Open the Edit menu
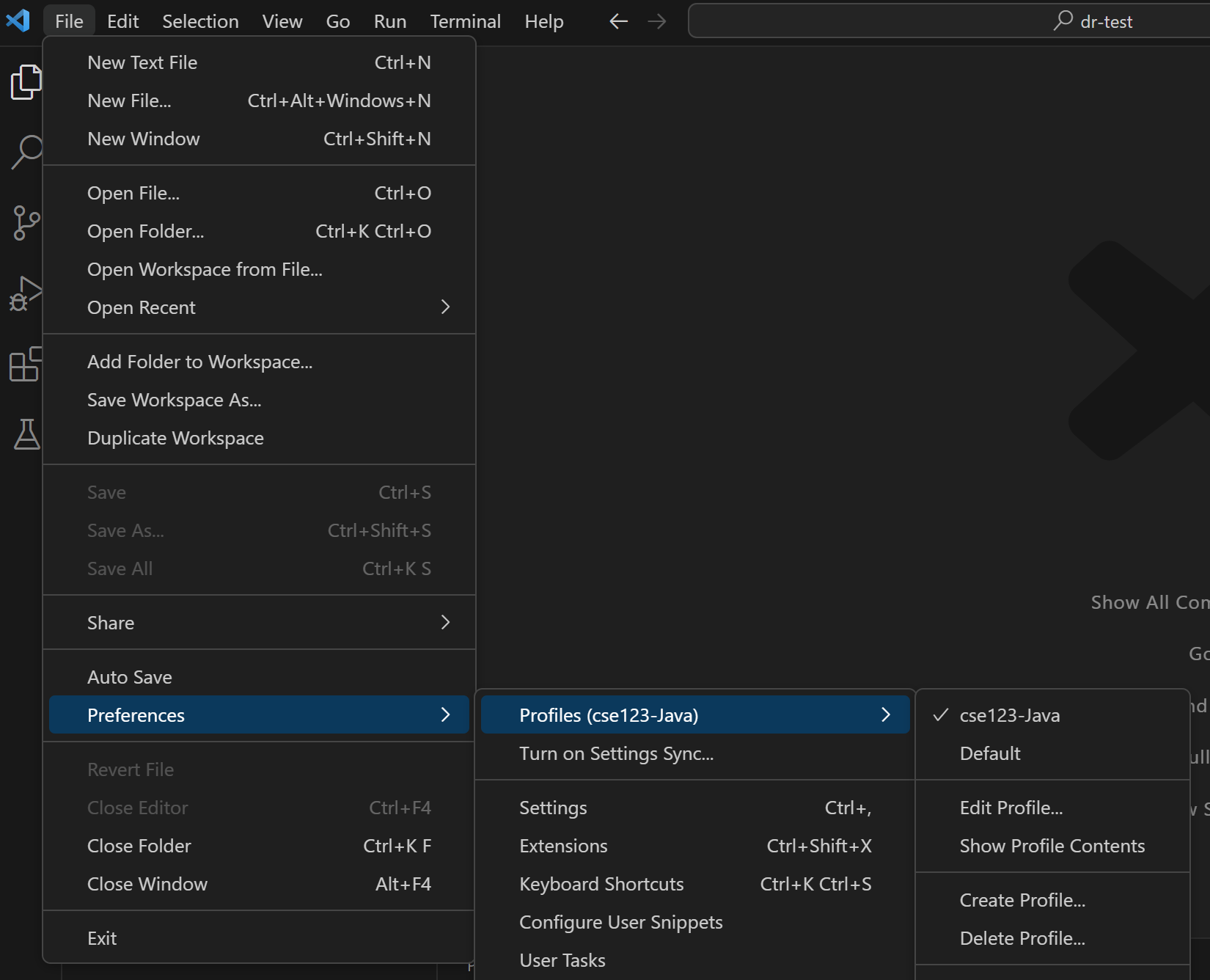The height and width of the screenshot is (980, 1210). 122,21
